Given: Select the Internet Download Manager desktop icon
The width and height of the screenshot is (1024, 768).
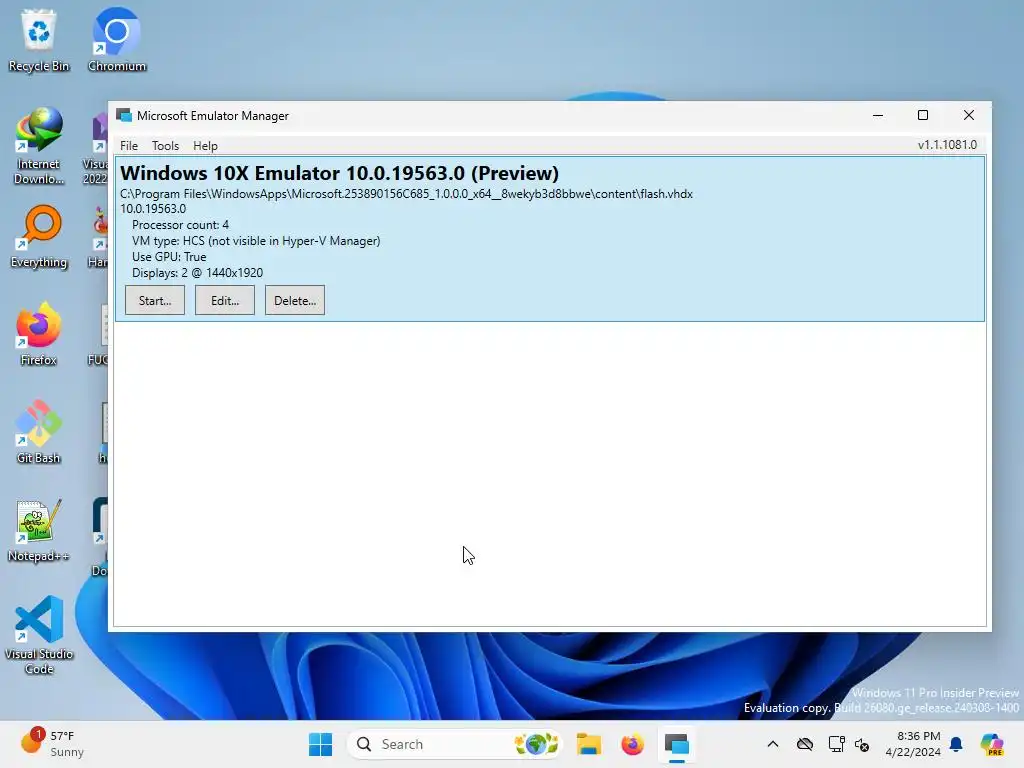Looking at the screenshot, I should point(39,146).
